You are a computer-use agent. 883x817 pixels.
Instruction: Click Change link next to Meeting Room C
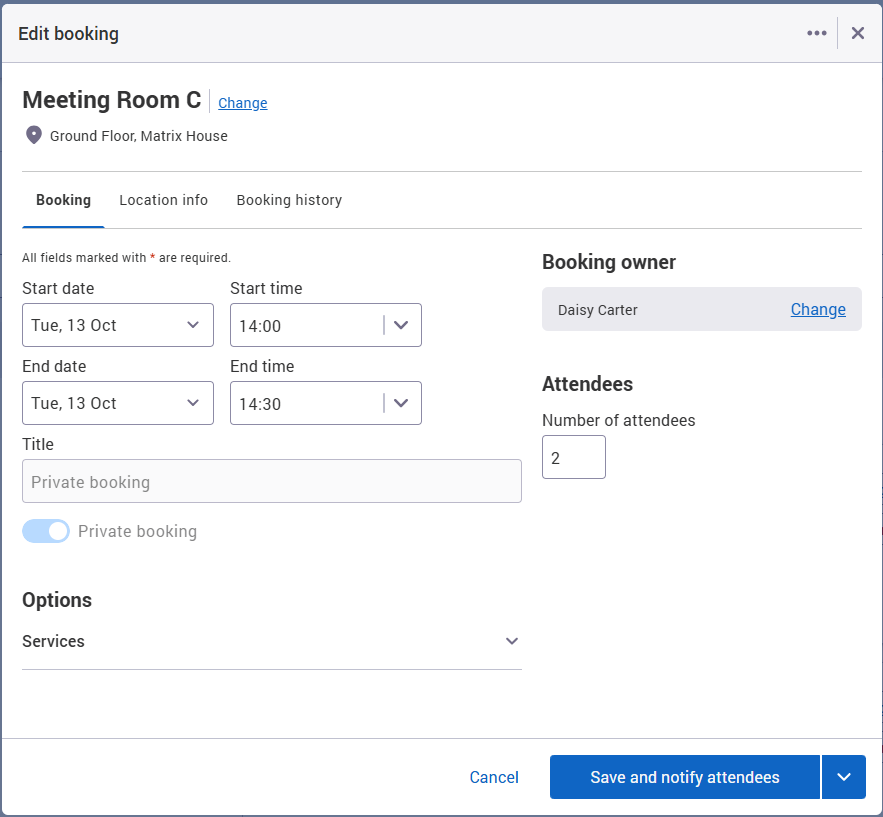coord(243,103)
